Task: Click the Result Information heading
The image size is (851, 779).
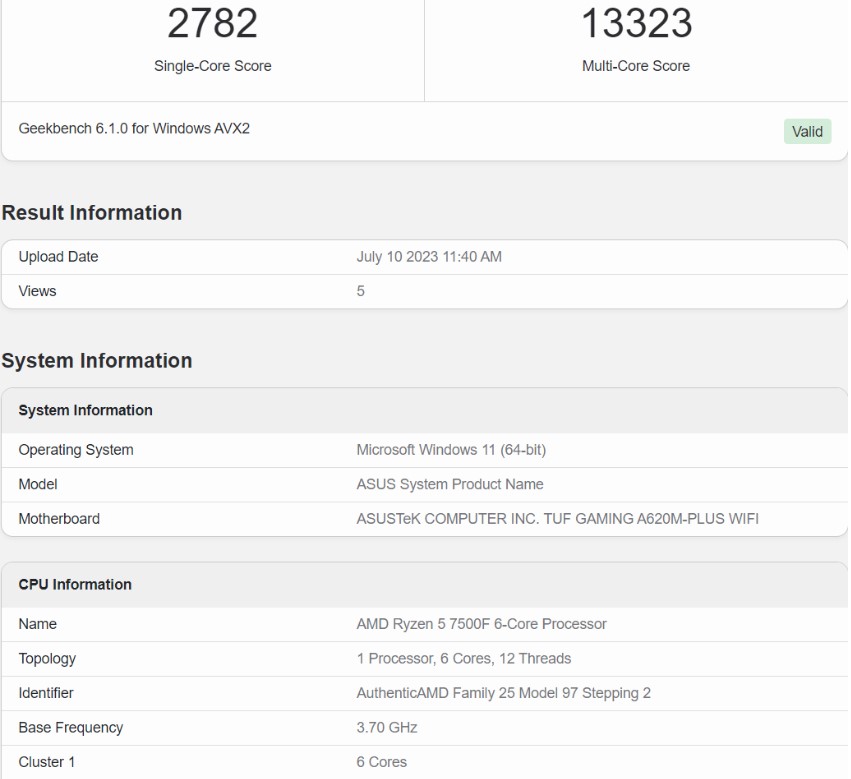Action: [92, 213]
